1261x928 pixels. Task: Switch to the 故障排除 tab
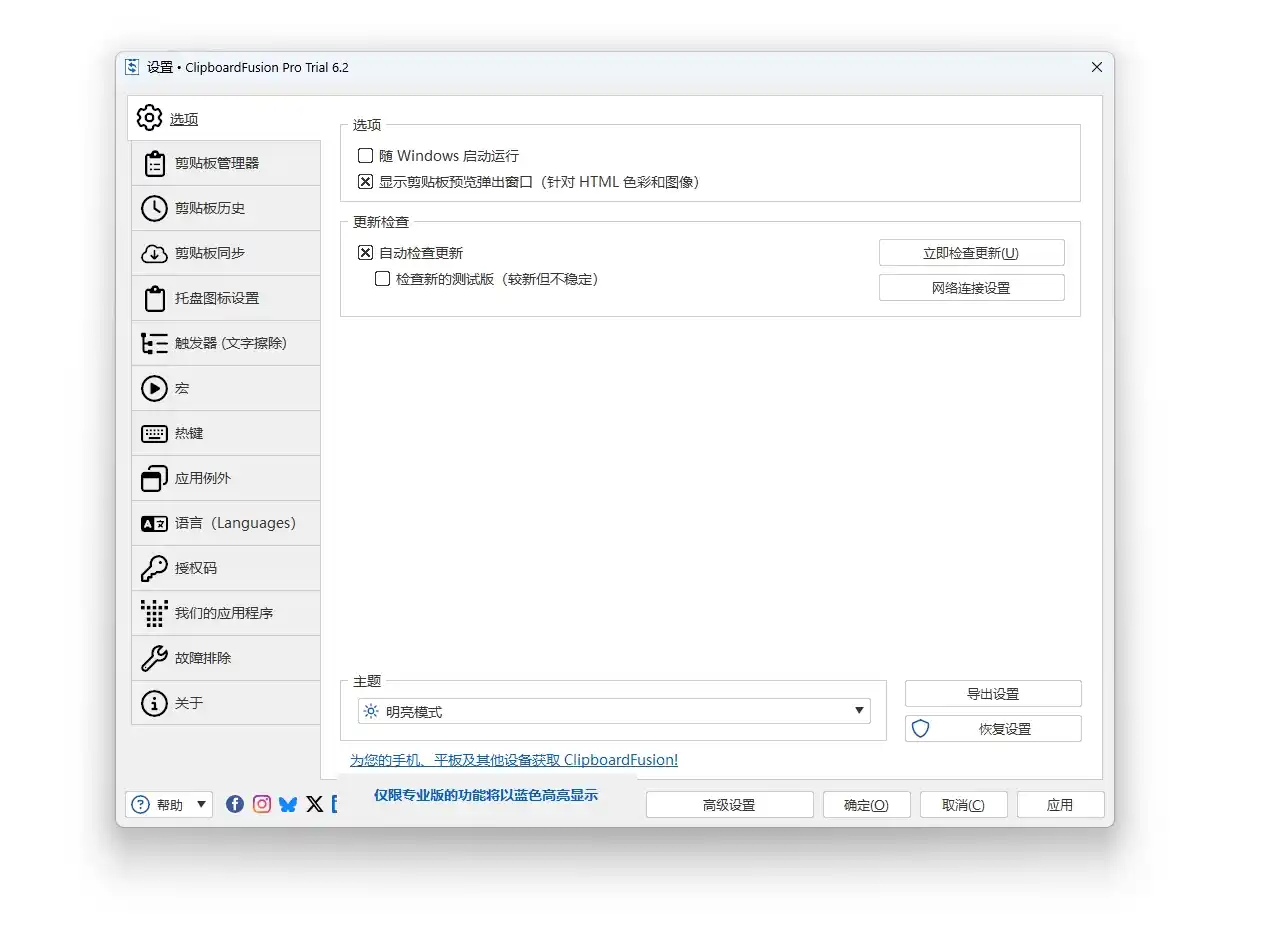pos(226,658)
